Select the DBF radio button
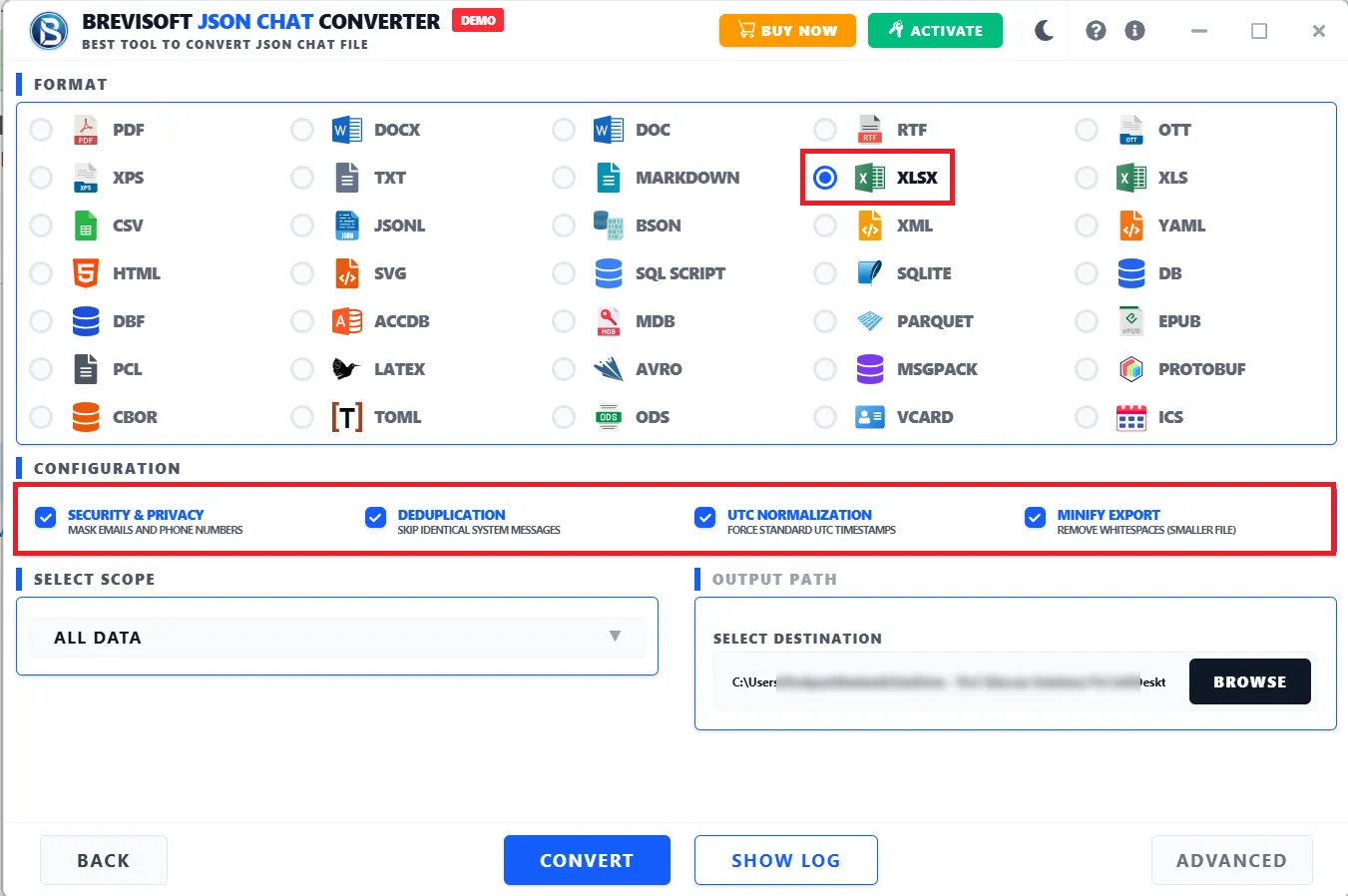This screenshot has height=896, width=1348. 41,321
